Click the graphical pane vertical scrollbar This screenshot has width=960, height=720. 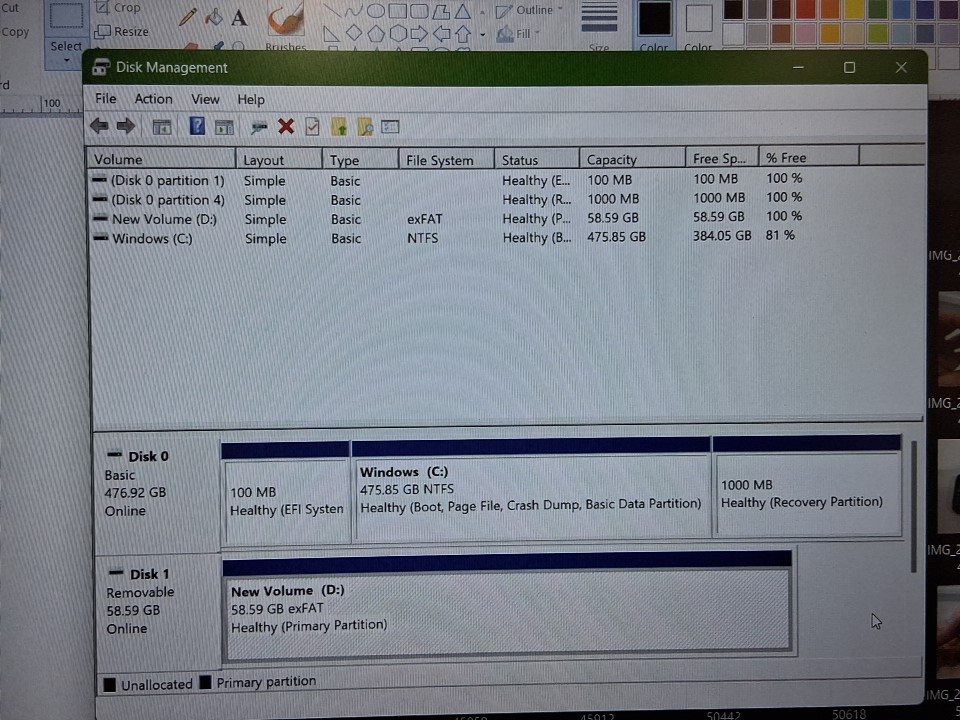pos(913,507)
